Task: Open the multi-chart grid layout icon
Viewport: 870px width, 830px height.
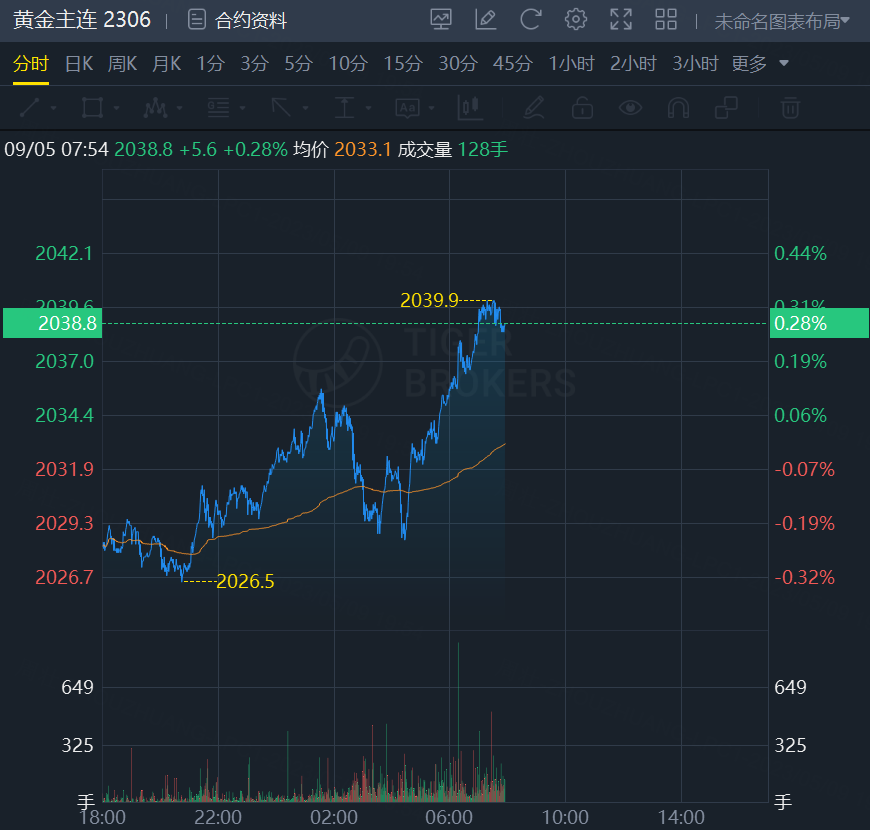Action: pyautogui.click(x=666, y=19)
